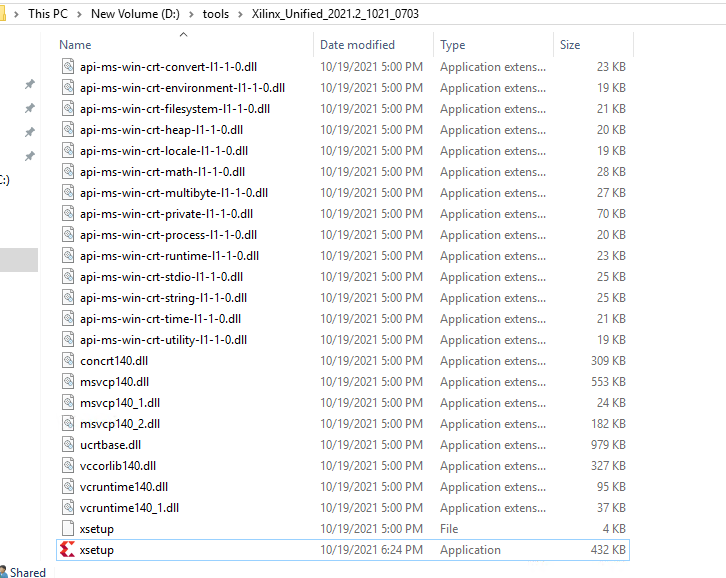Click icon of msvcp140.dll

coord(68,381)
